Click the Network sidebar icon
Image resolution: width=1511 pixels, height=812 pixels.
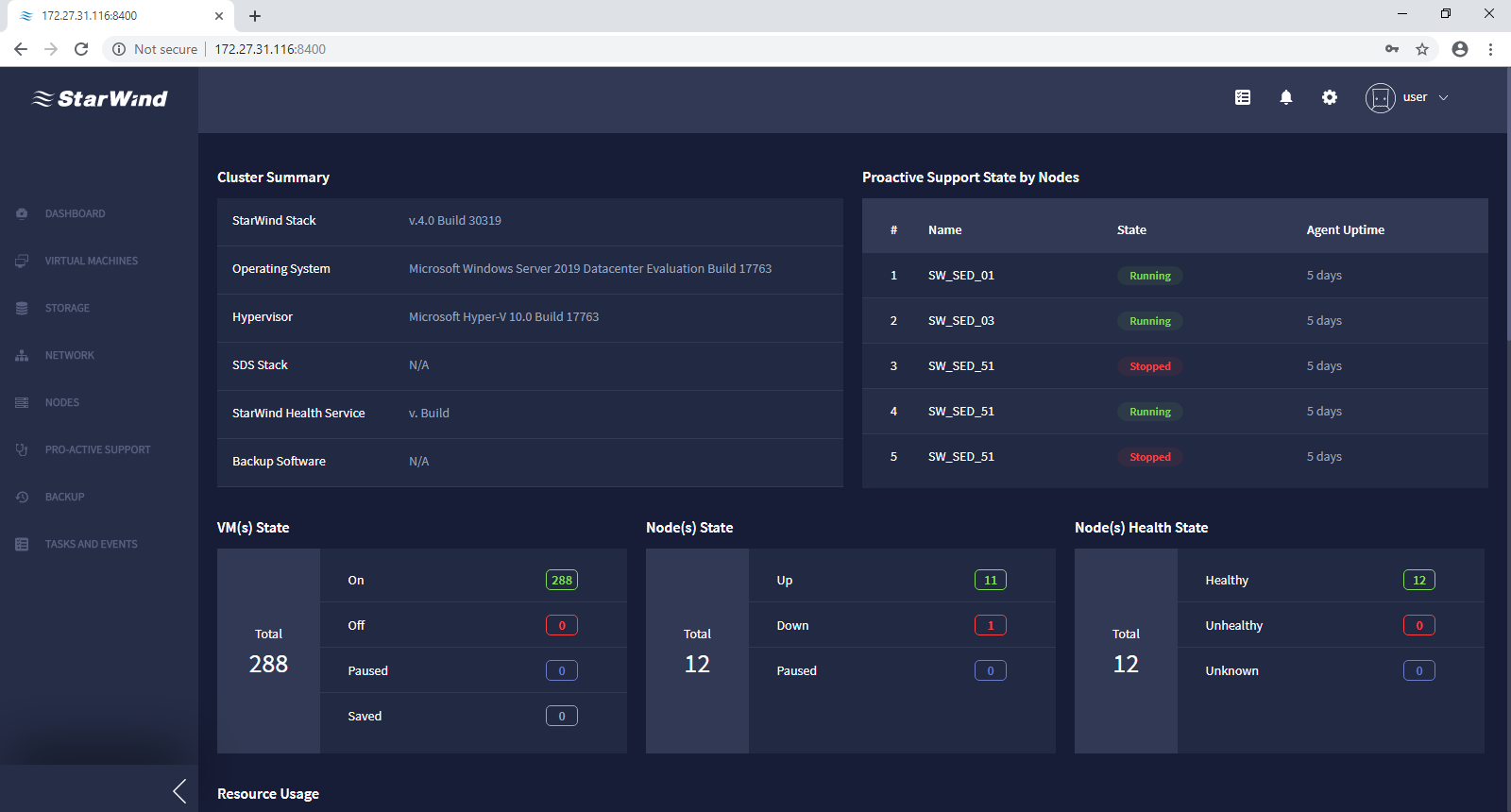pyautogui.click(x=22, y=355)
